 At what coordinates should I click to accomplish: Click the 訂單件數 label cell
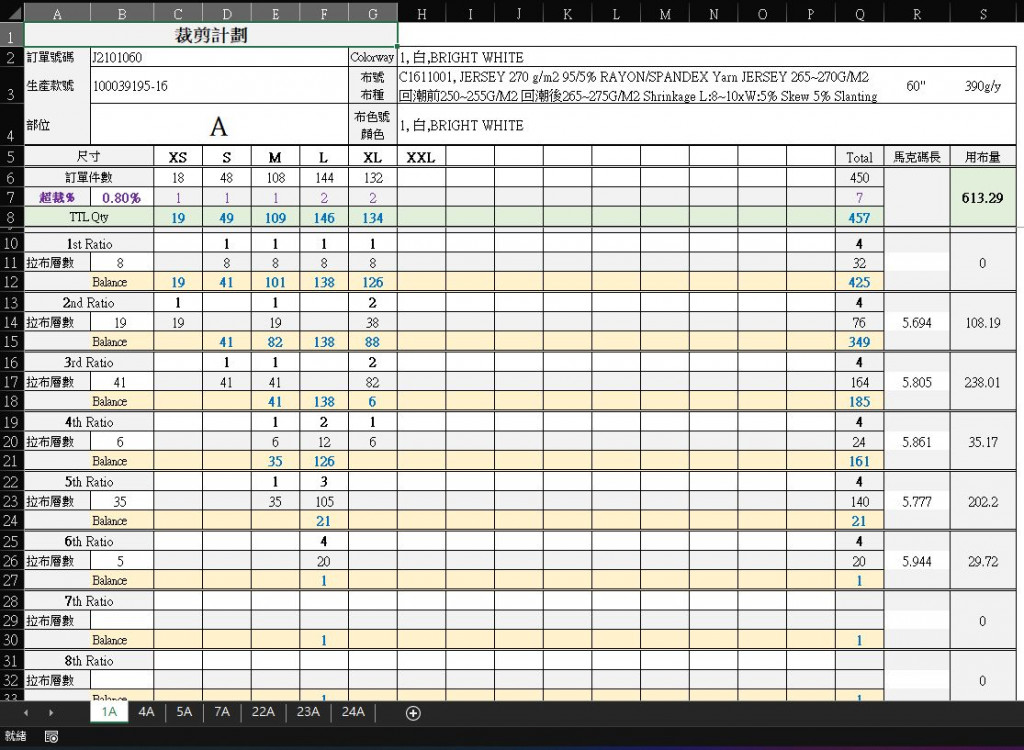89,178
